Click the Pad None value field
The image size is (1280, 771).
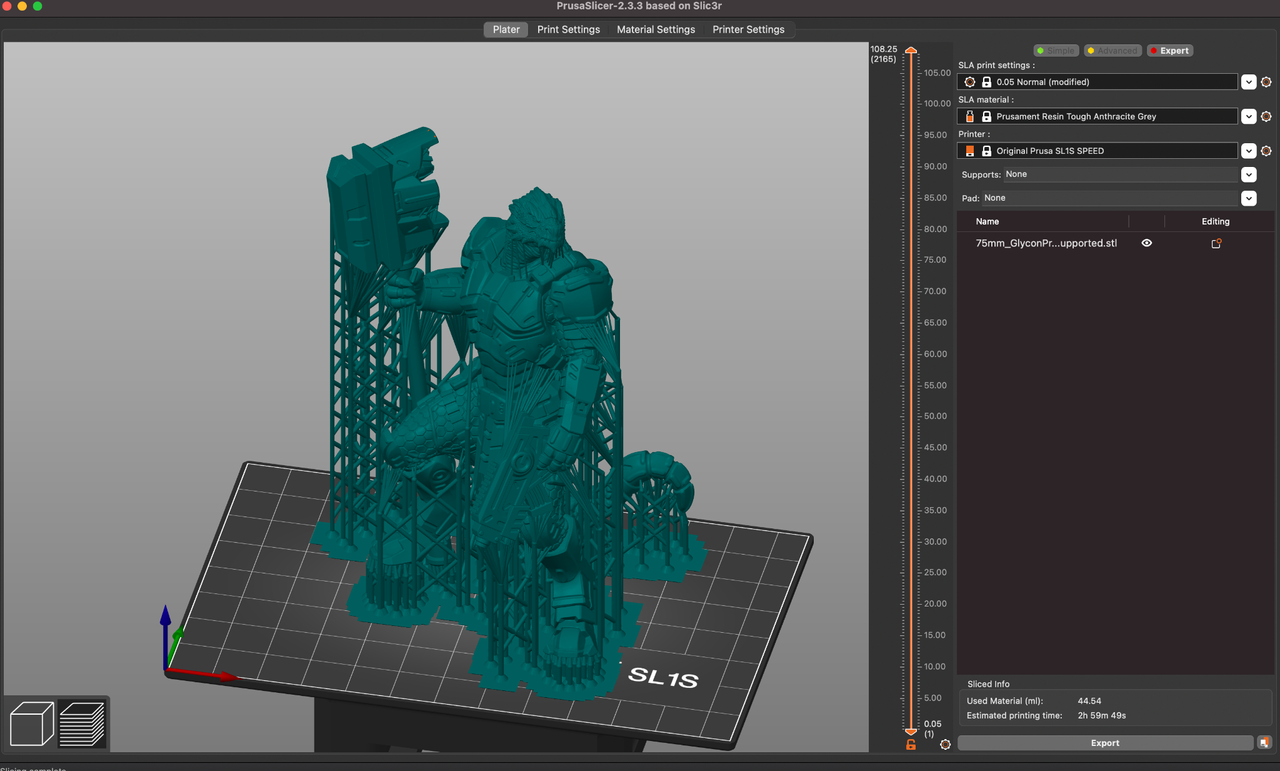tap(1110, 198)
